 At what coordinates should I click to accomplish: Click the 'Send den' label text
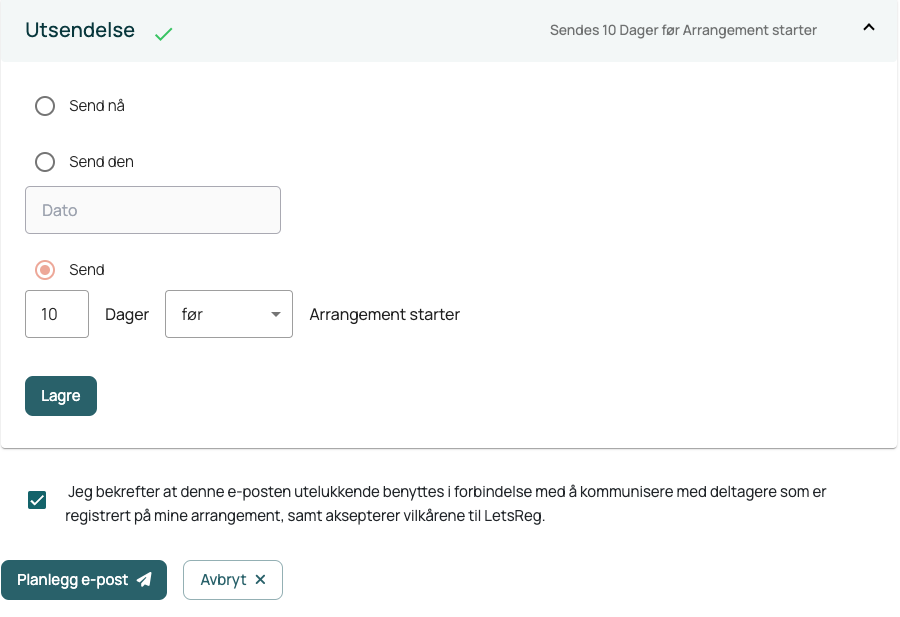click(x=102, y=162)
